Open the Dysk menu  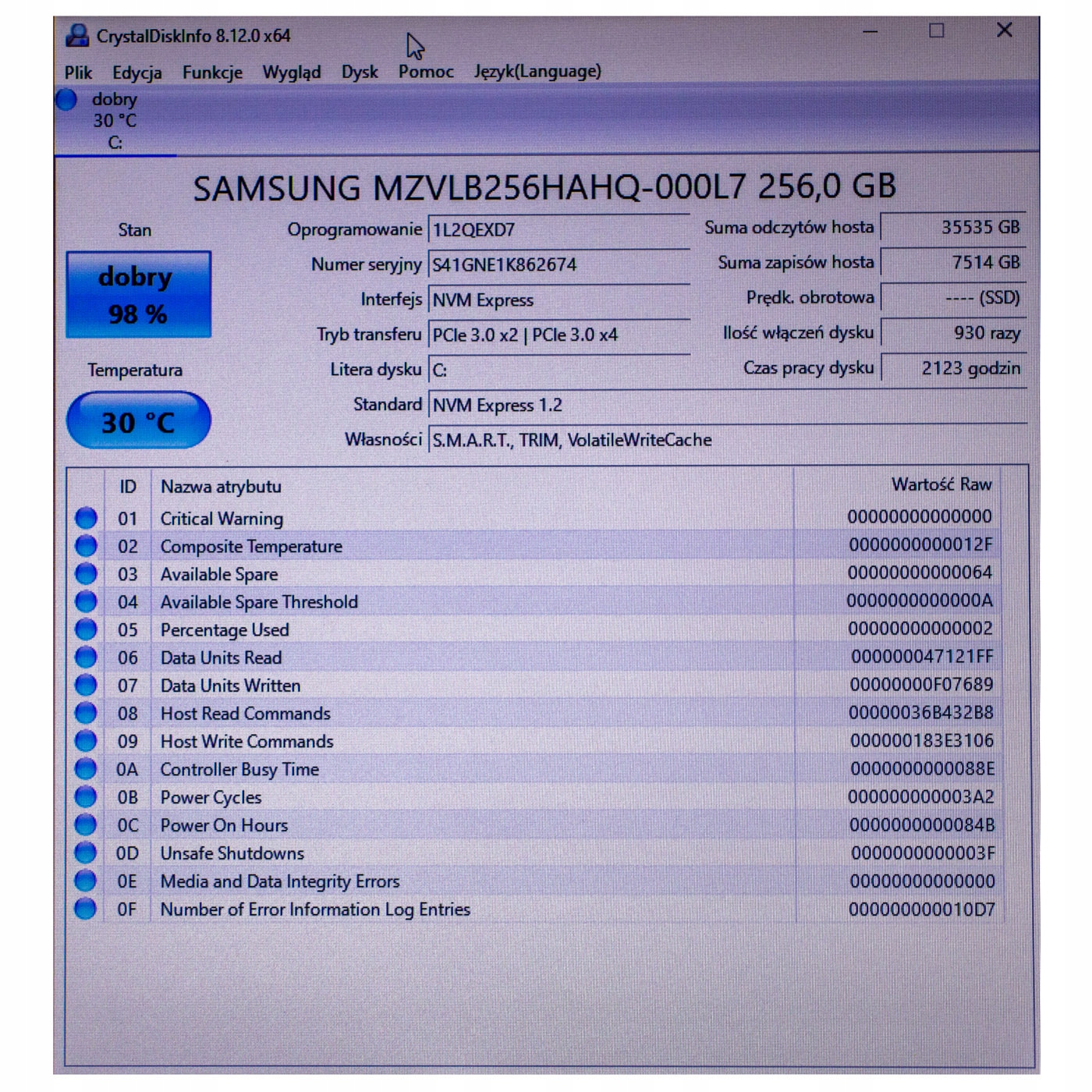[x=360, y=71]
